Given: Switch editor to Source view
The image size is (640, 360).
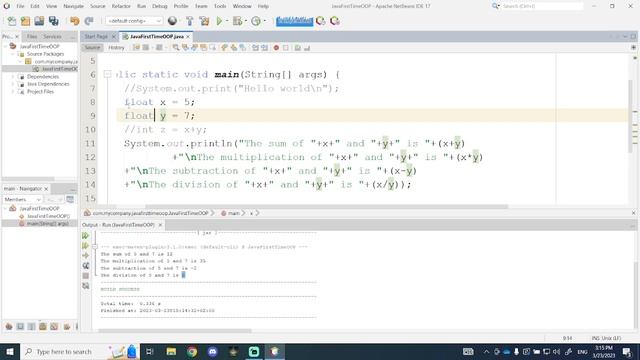Looking at the screenshot, I should 92,48.
